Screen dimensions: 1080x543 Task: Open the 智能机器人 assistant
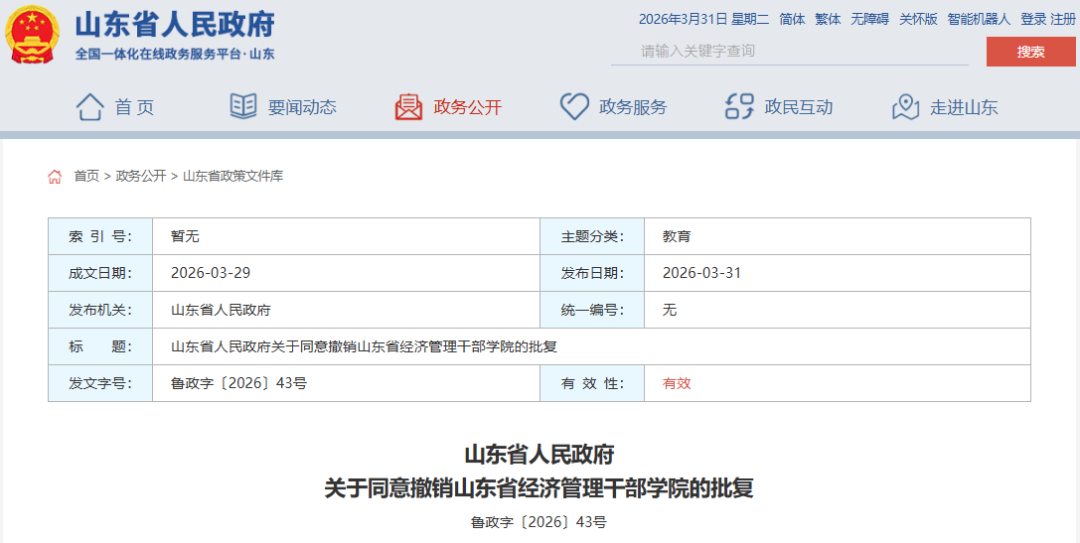(979, 19)
